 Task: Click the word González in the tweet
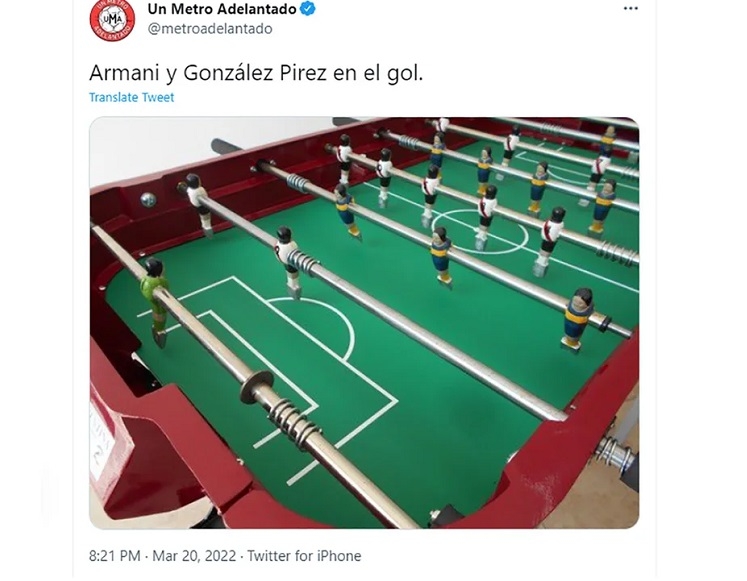(x=228, y=73)
